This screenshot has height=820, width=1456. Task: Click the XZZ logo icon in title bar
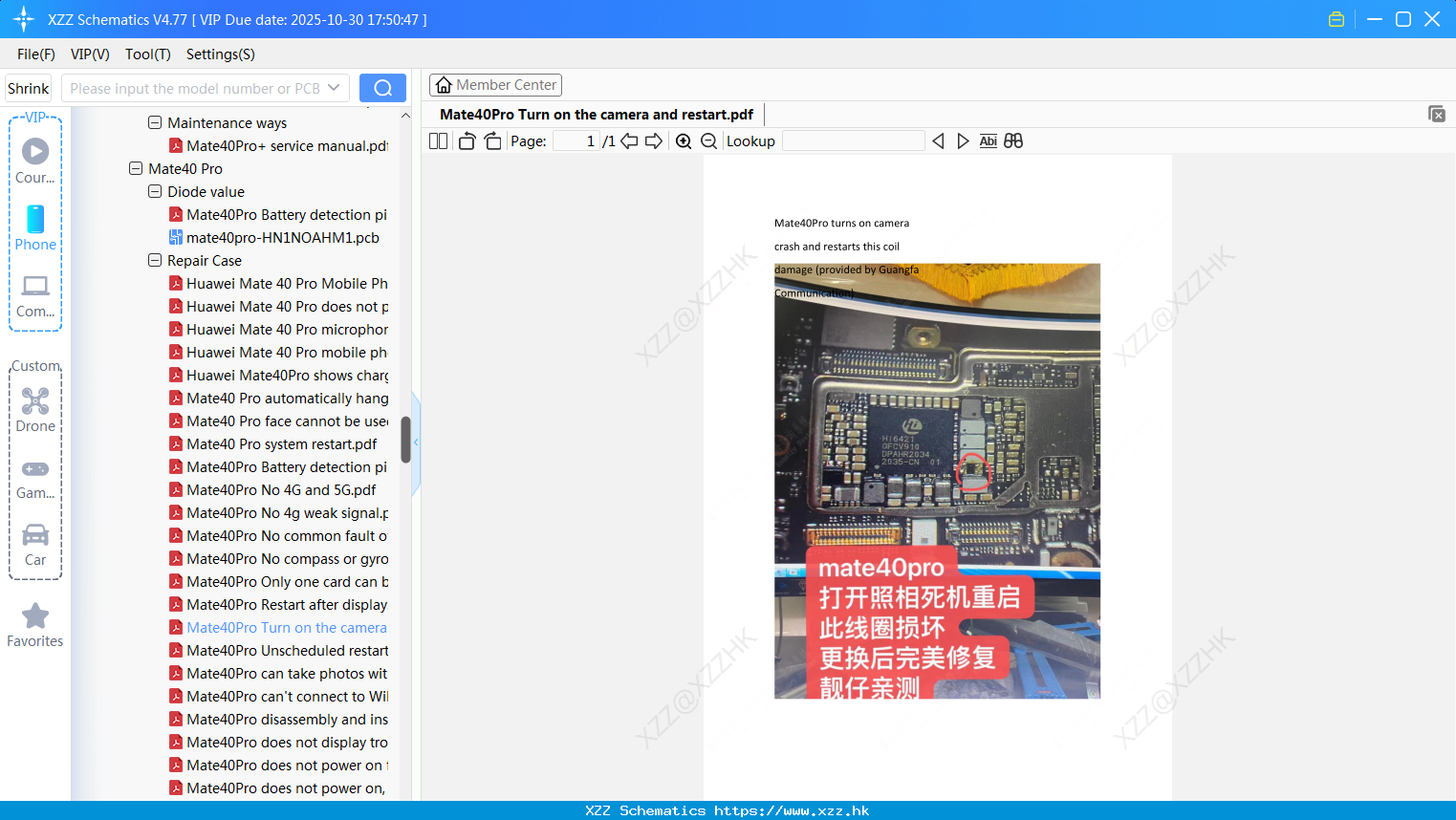tap(24, 19)
